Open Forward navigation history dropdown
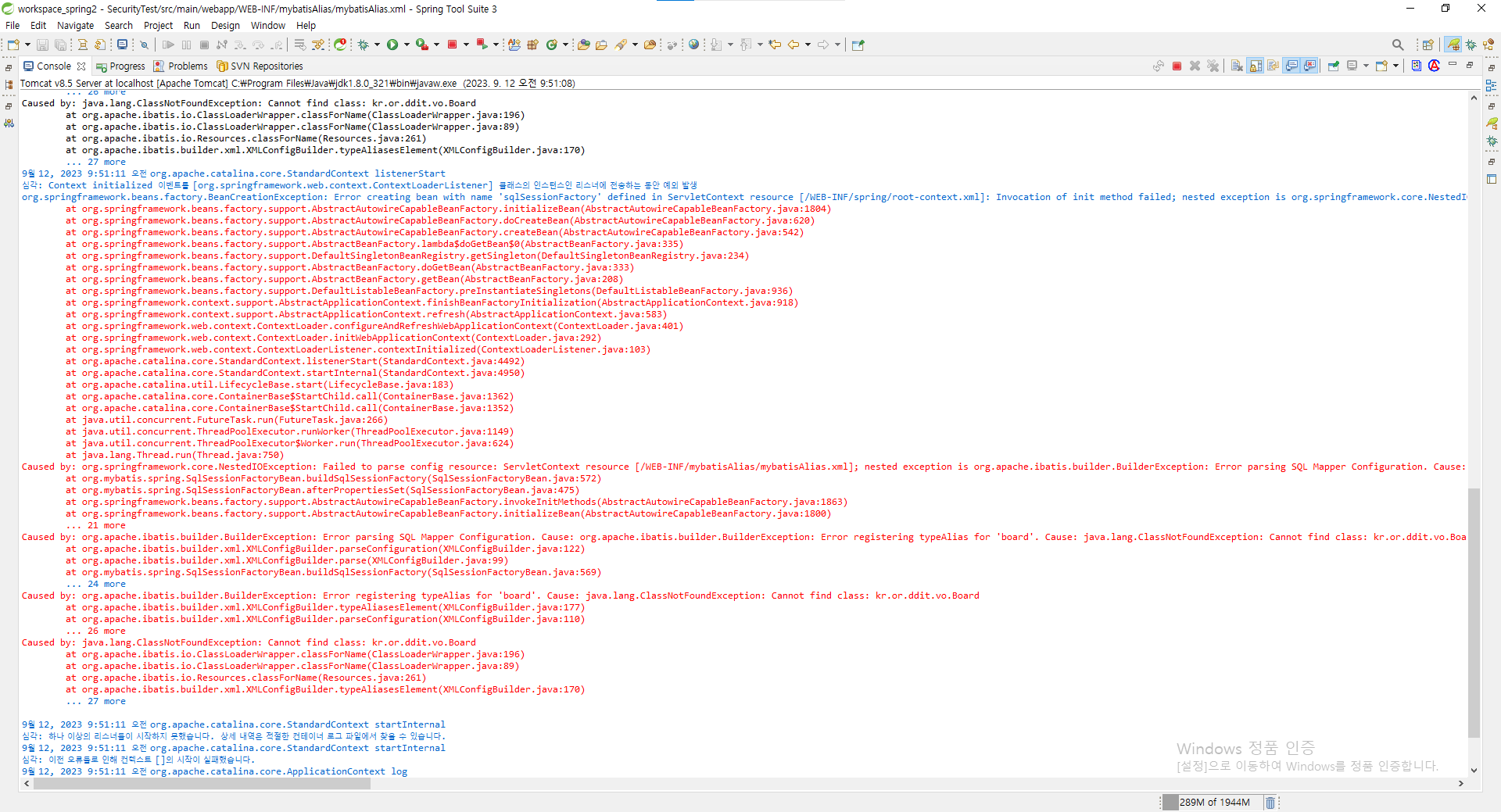 pos(837,45)
